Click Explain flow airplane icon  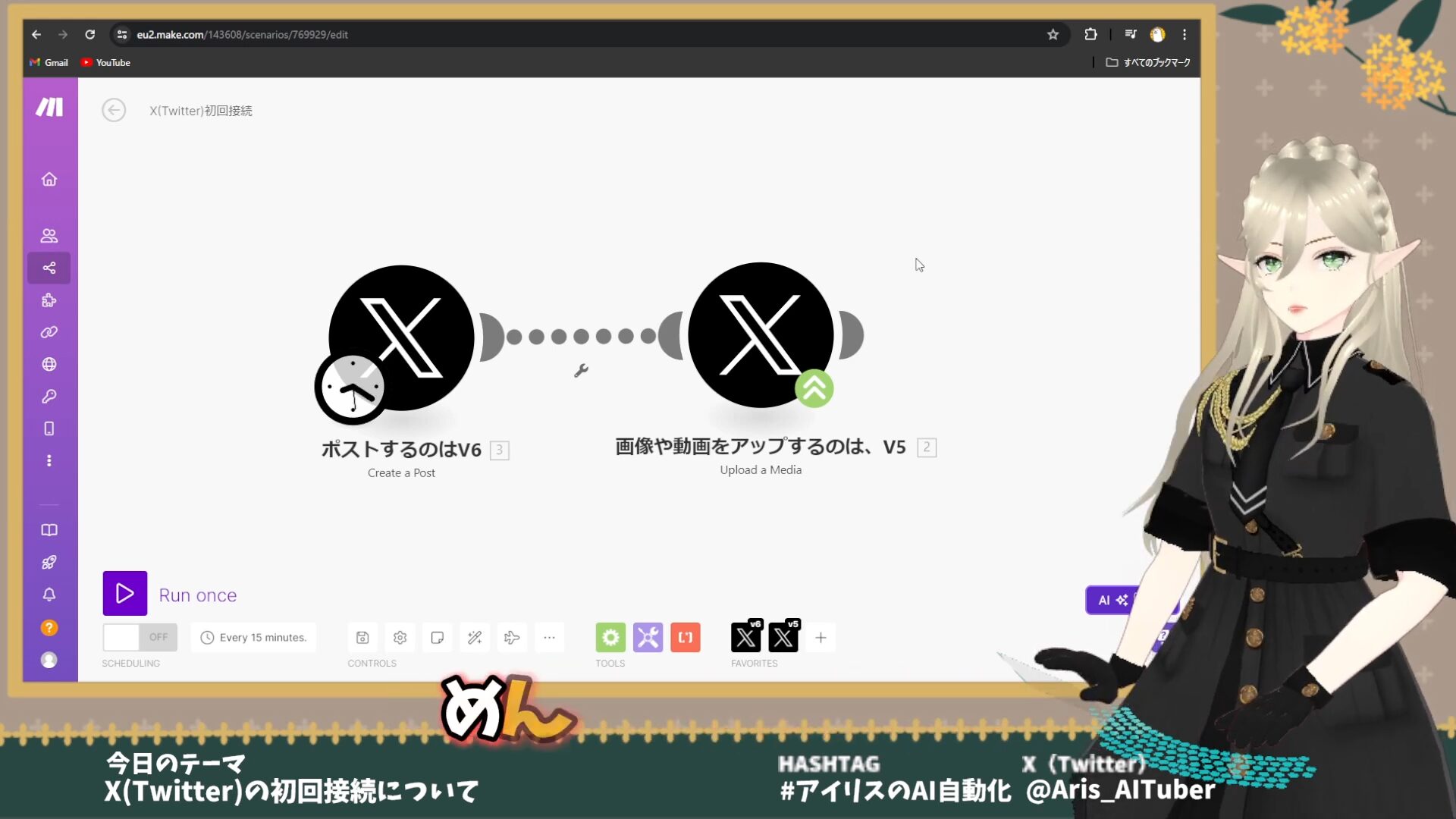(x=512, y=638)
